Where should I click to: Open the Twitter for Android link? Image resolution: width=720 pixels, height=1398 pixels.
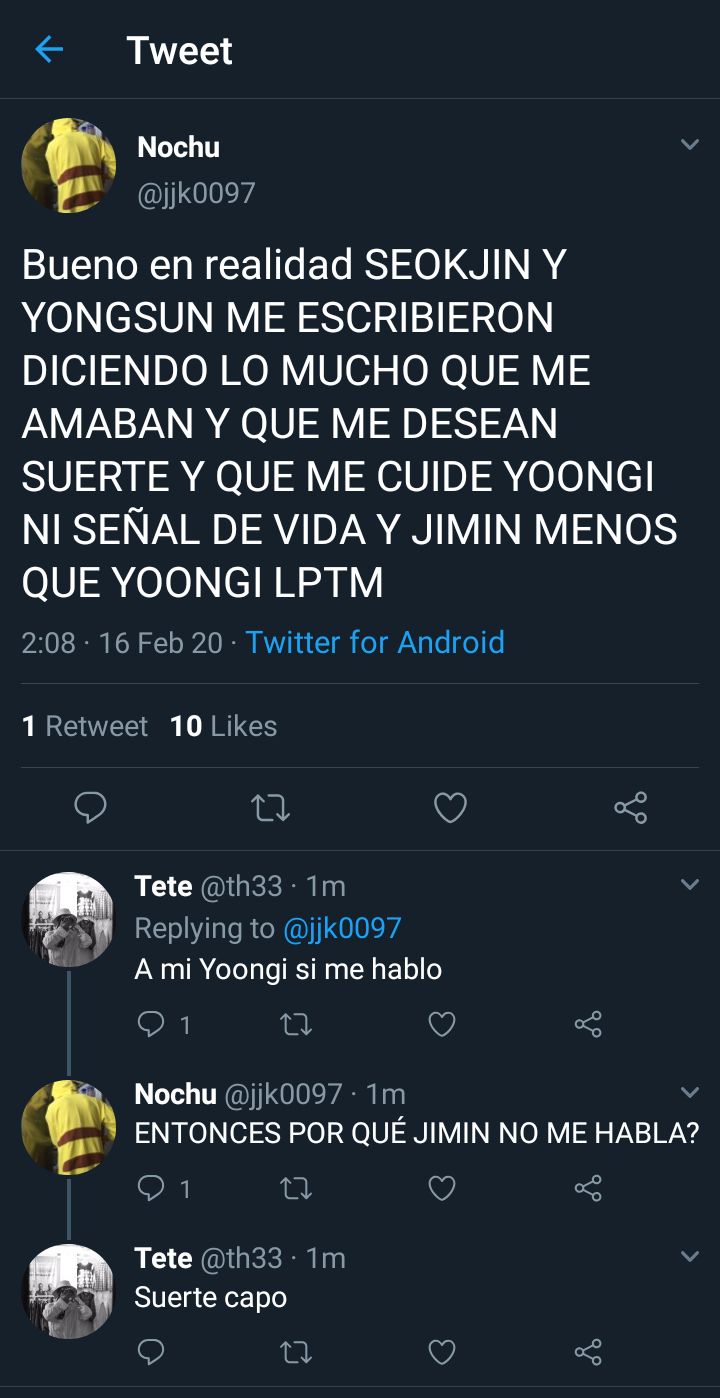375,642
